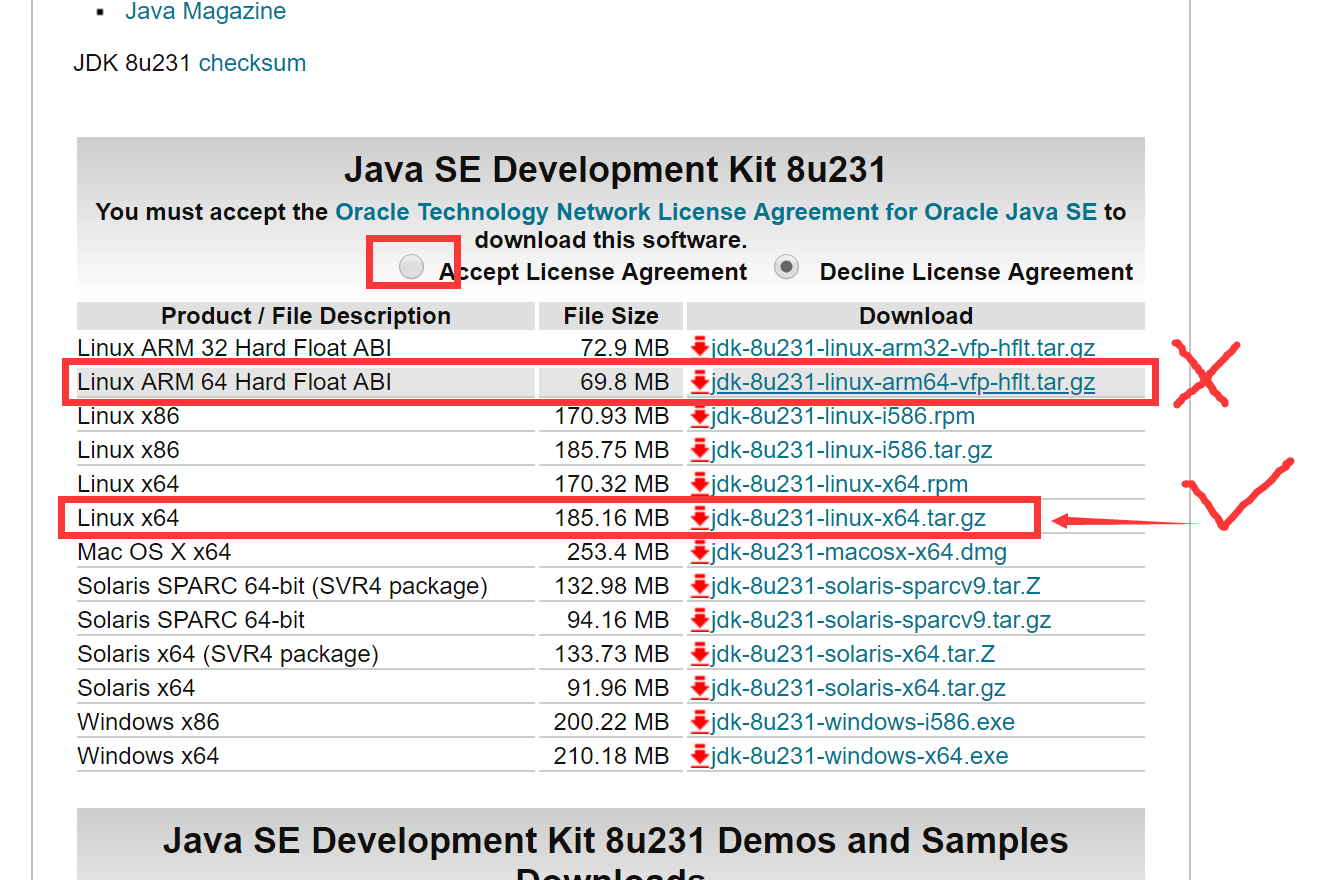Viewport: 1330px width, 880px height.
Task: Click download arrow icon beside jdk-8u231-solaris-sparcv9.tar.Z
Action: [700, 585]
